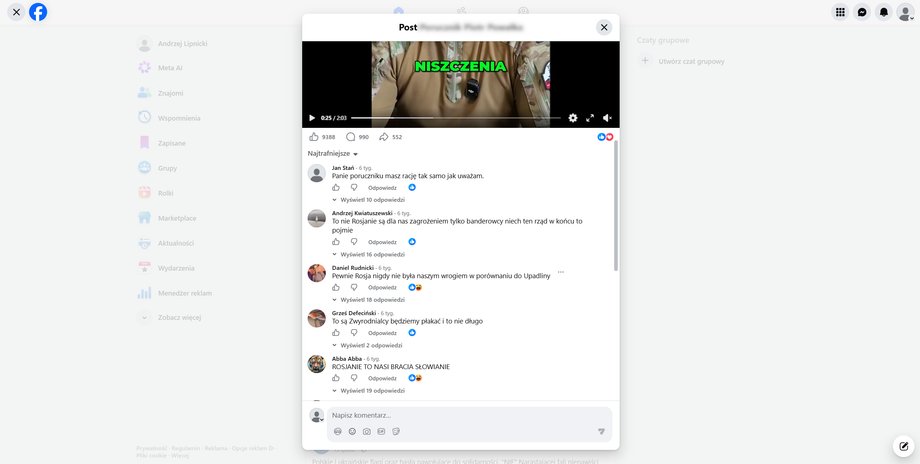
Task: Insert a GIF in comment box
Action: click(381, 431)
